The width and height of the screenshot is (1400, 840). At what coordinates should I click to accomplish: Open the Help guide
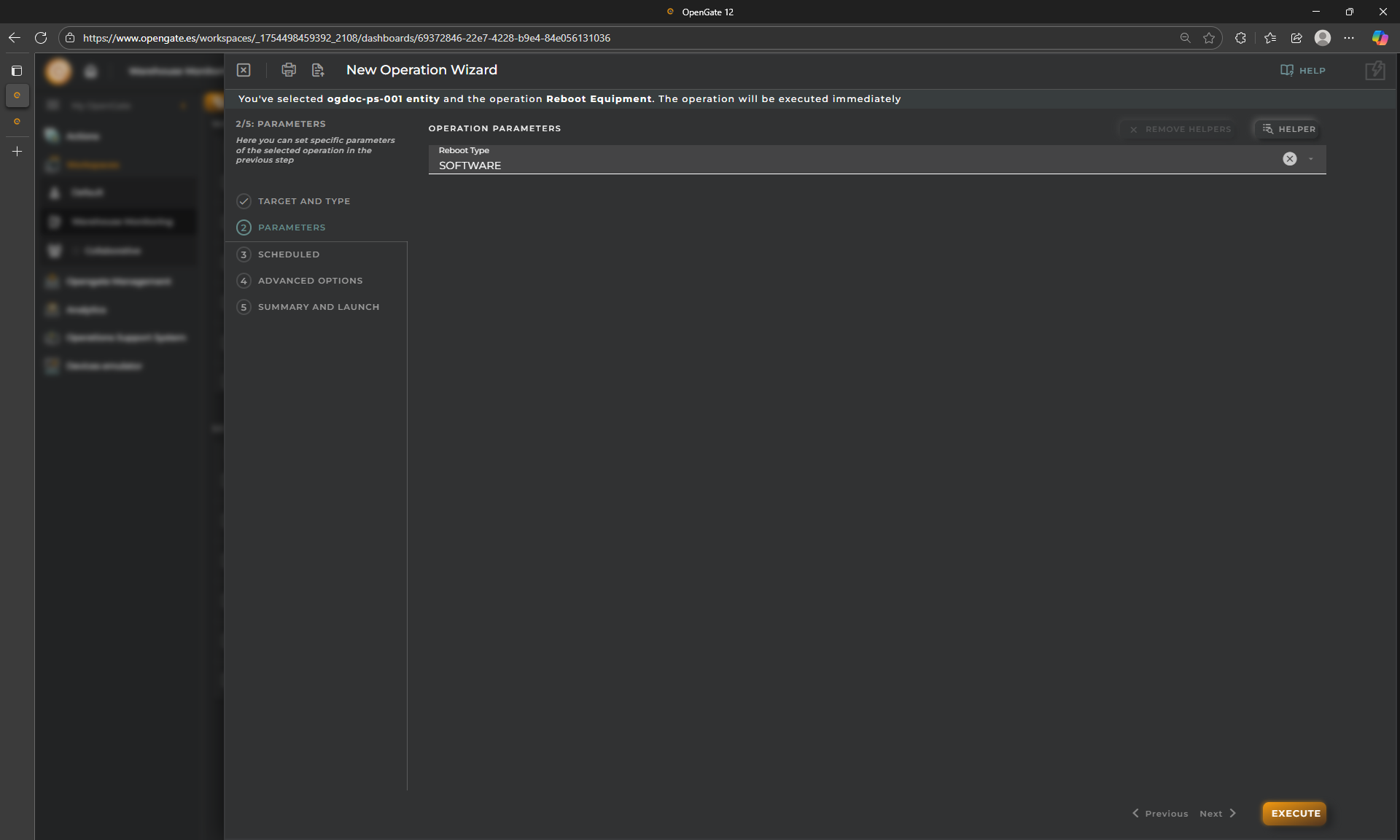[1303, 71]
